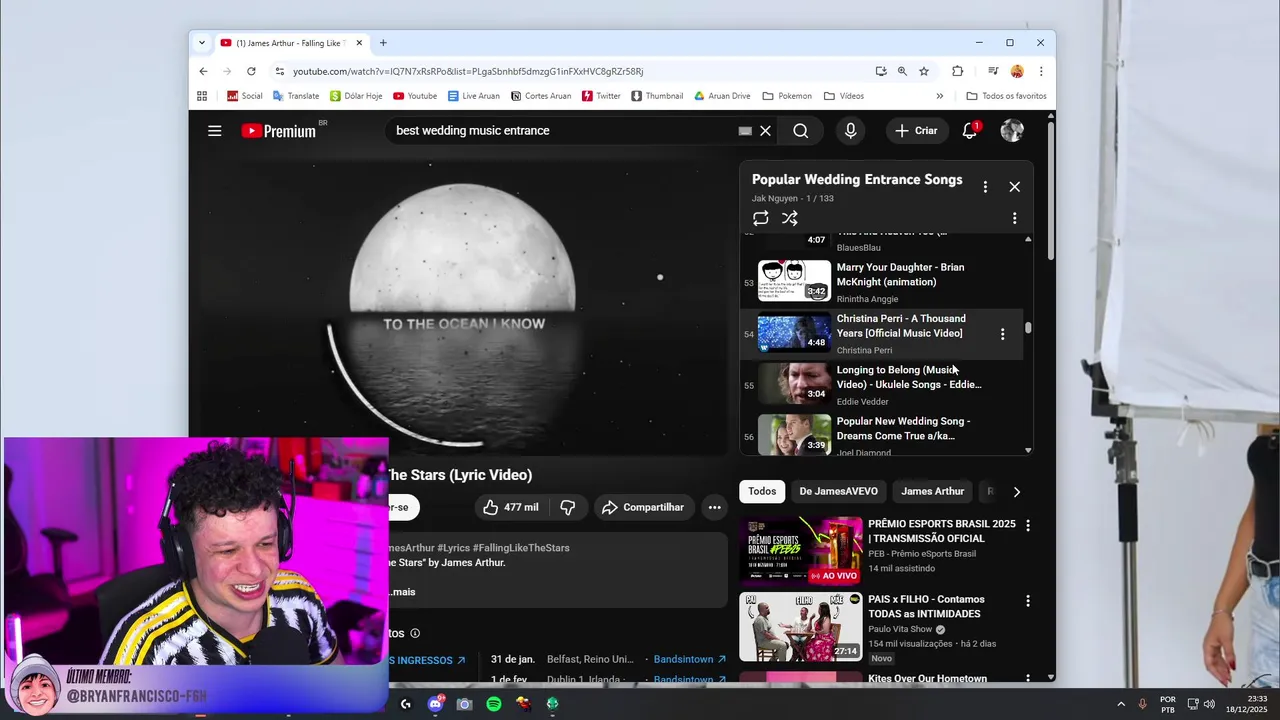Show the hidden bookmarks overflow chevron
Image resolution: width=1280 pixels, height=720 pixels.
coord(939,96)
